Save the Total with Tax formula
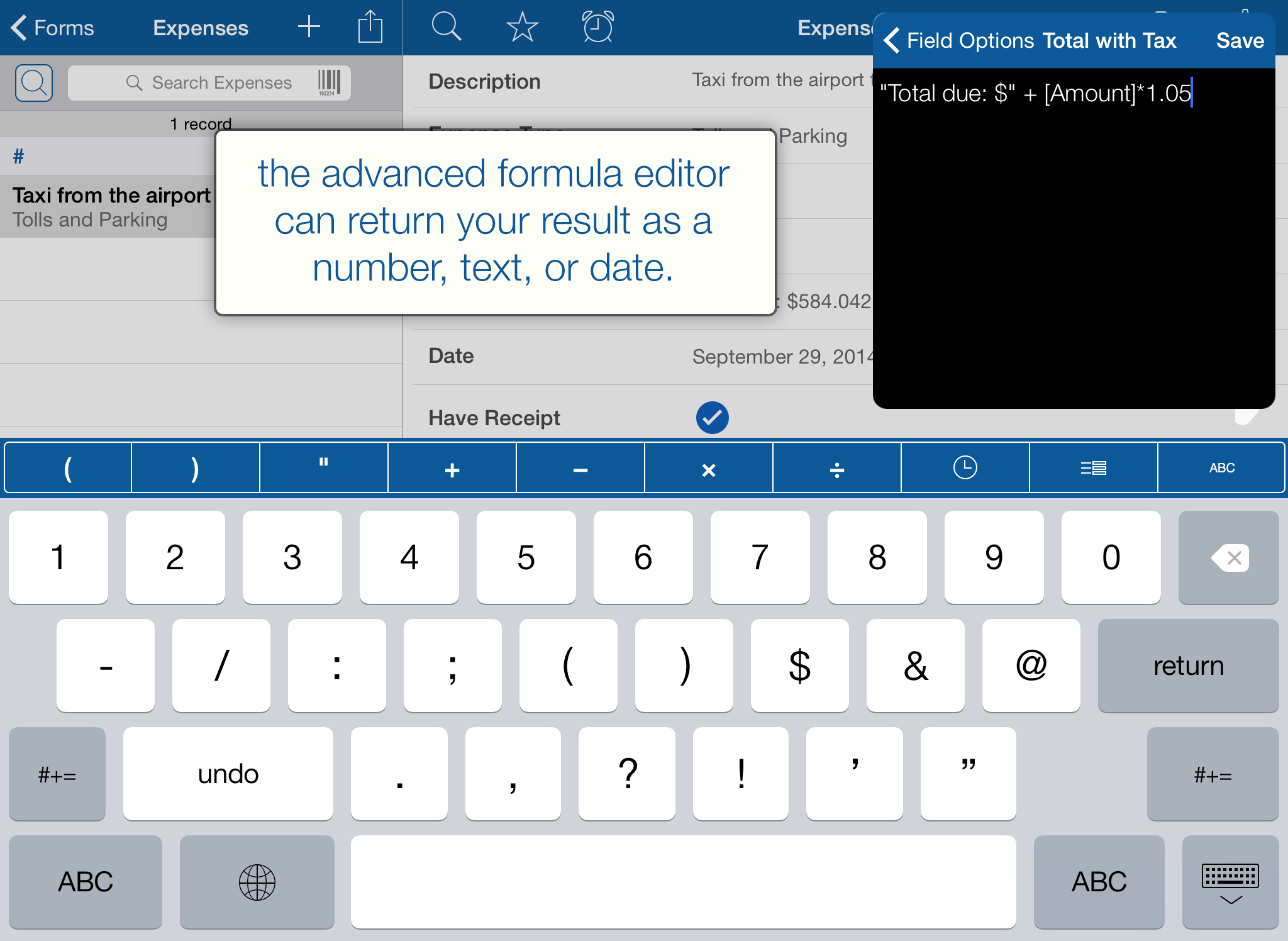This screenshot has height=941, width=1288. [x=1239, y=41]
